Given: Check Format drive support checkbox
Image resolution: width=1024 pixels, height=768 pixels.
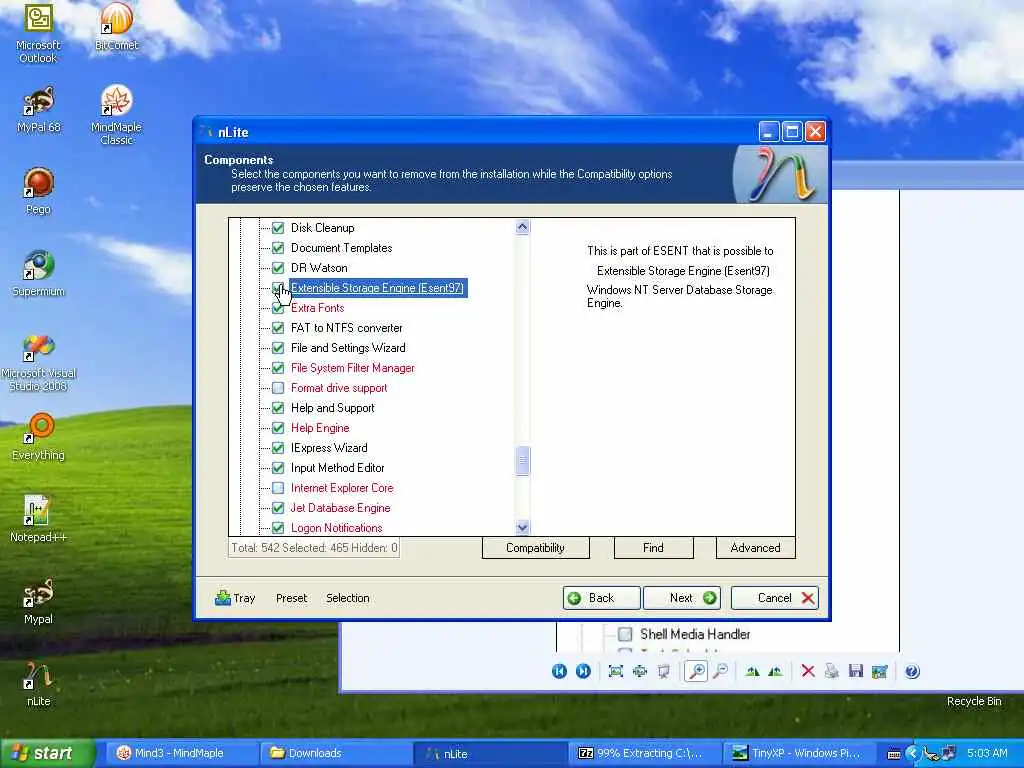Looking at the screenshot, I should [278, 388].
